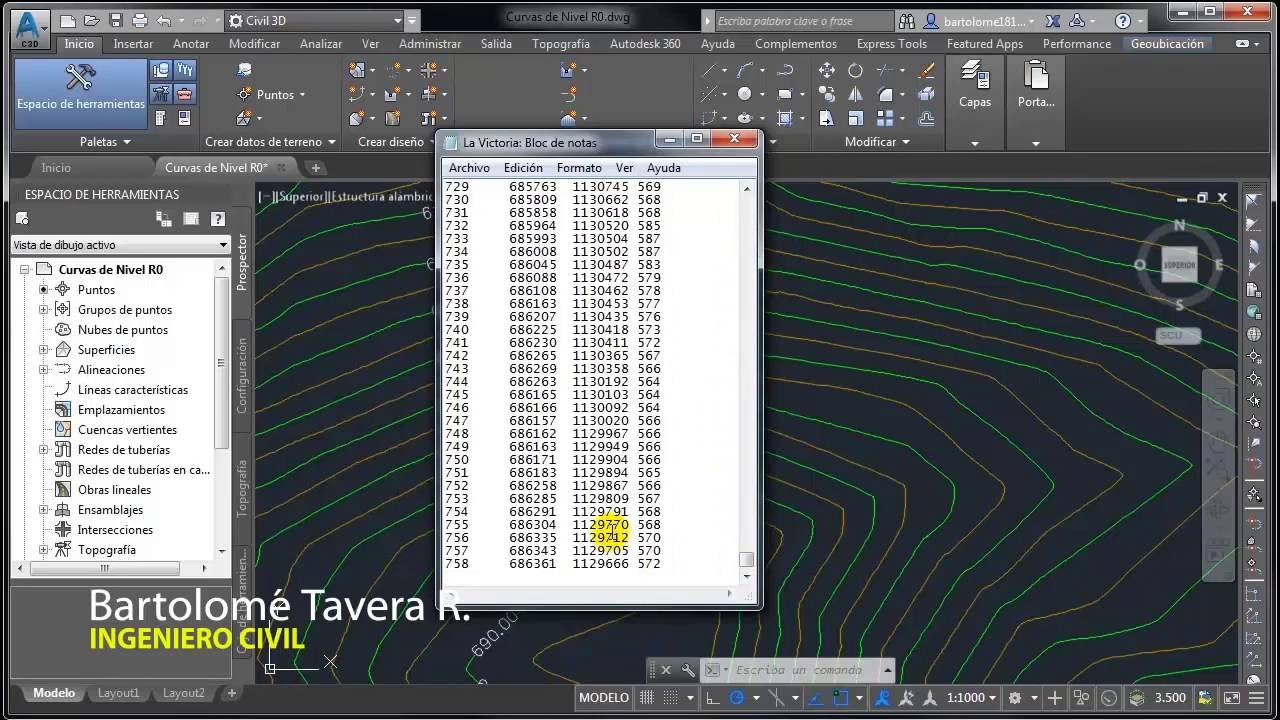Save drawing with the floppy disk icon

point(116,20)
